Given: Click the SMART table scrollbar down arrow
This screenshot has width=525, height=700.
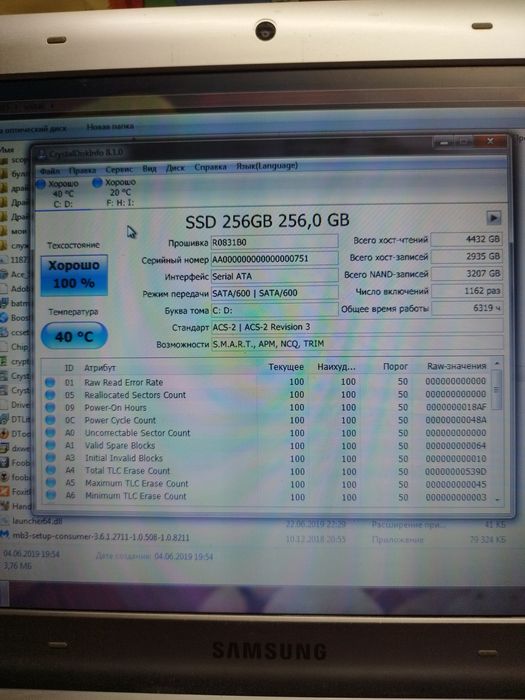Looking at the screenshot, I should pos(498,500).
